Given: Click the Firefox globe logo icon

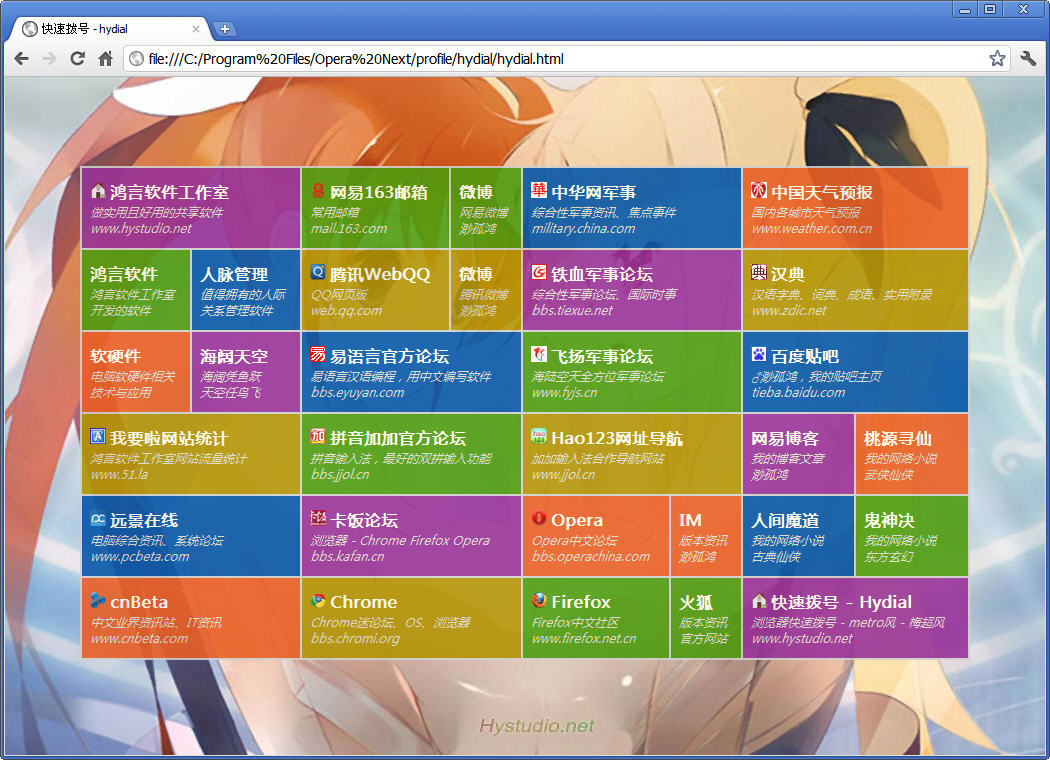Looking at the screenshot, I should click(539, 600).
